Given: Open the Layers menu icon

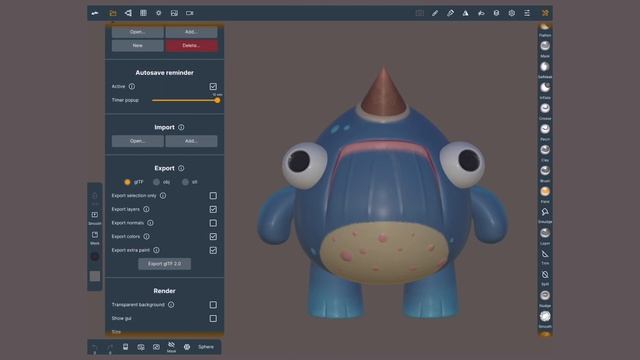Looking at the screenshot, I should tap(496, 13).
